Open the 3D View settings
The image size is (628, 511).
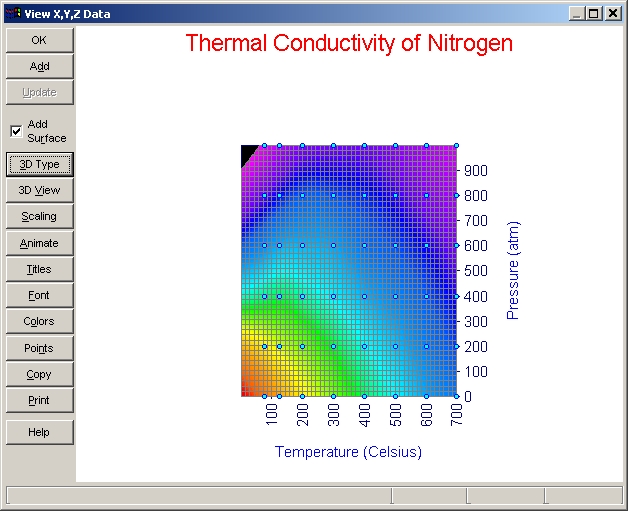39,190
